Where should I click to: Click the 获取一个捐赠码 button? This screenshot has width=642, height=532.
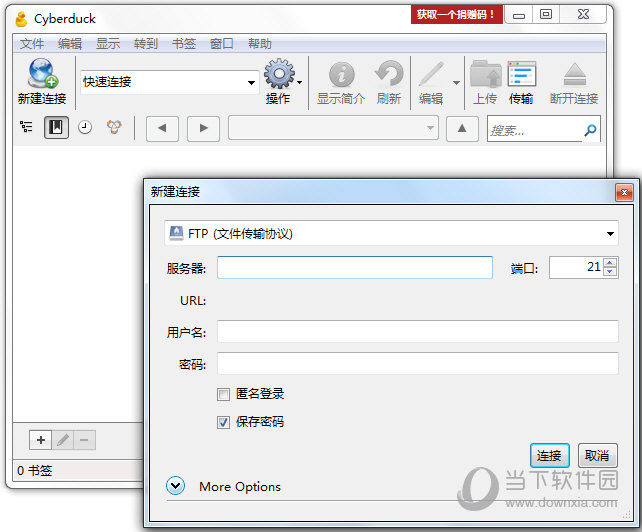click(457, 15)
